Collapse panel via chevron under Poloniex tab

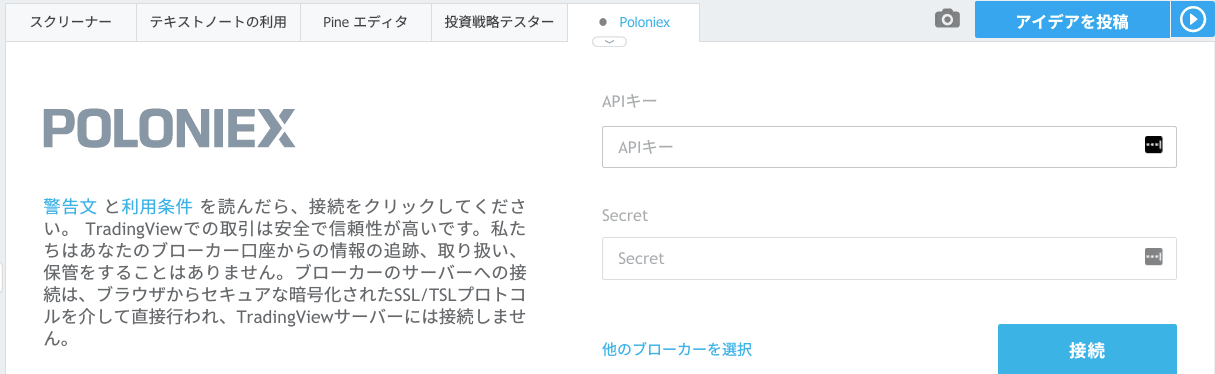(609, 42)
